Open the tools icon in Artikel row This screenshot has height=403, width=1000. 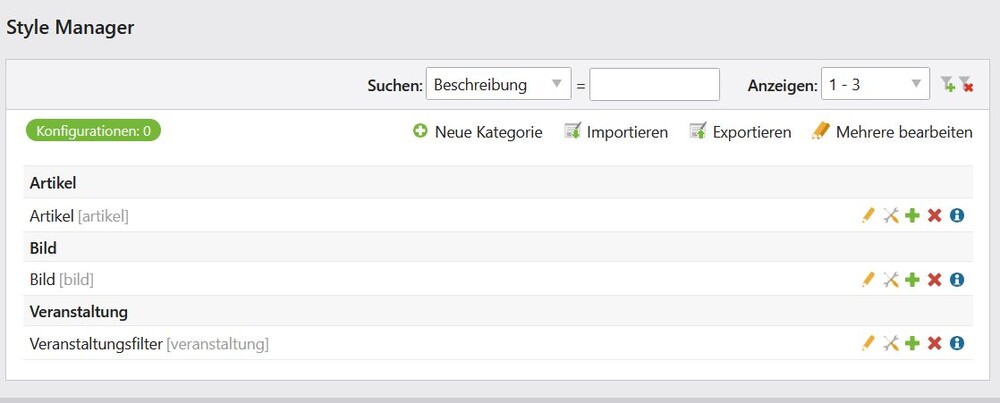891,215
